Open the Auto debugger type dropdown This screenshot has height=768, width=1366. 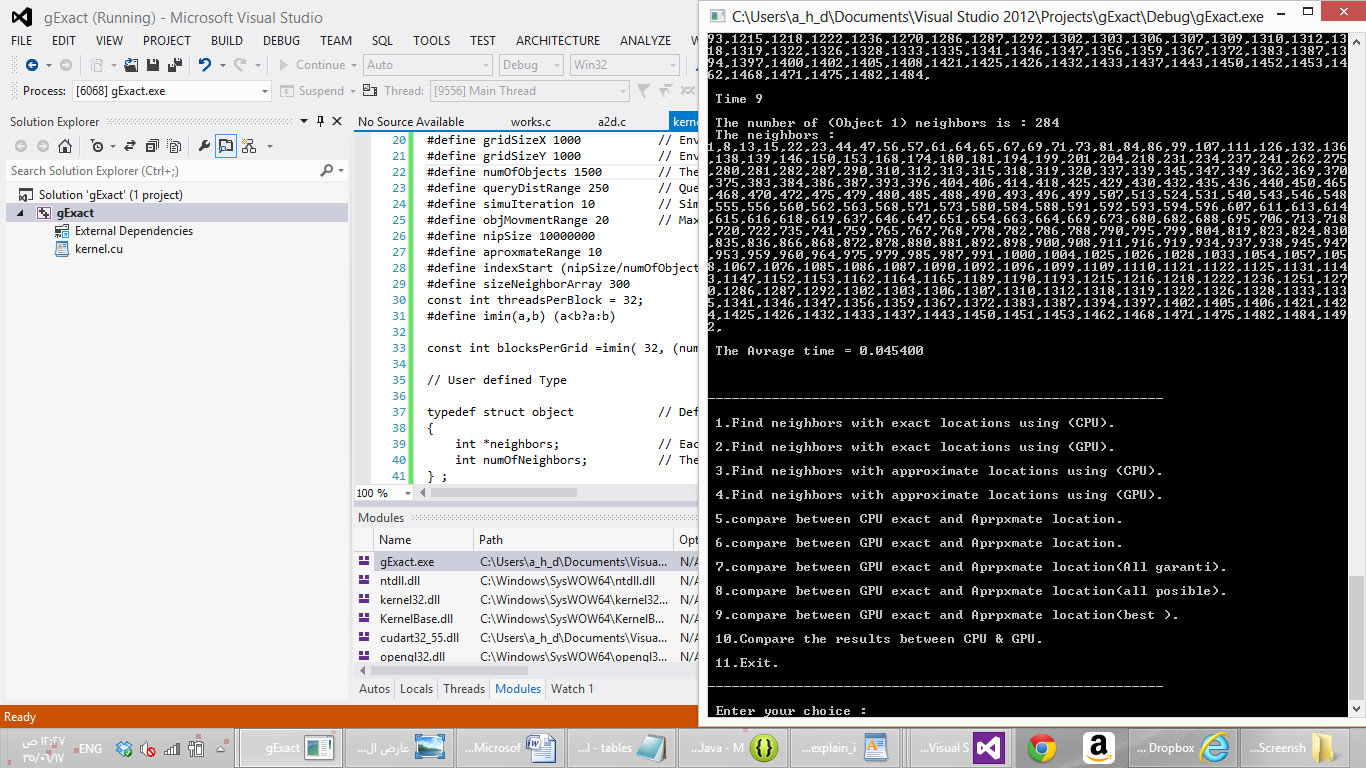[x=428, y=65]
